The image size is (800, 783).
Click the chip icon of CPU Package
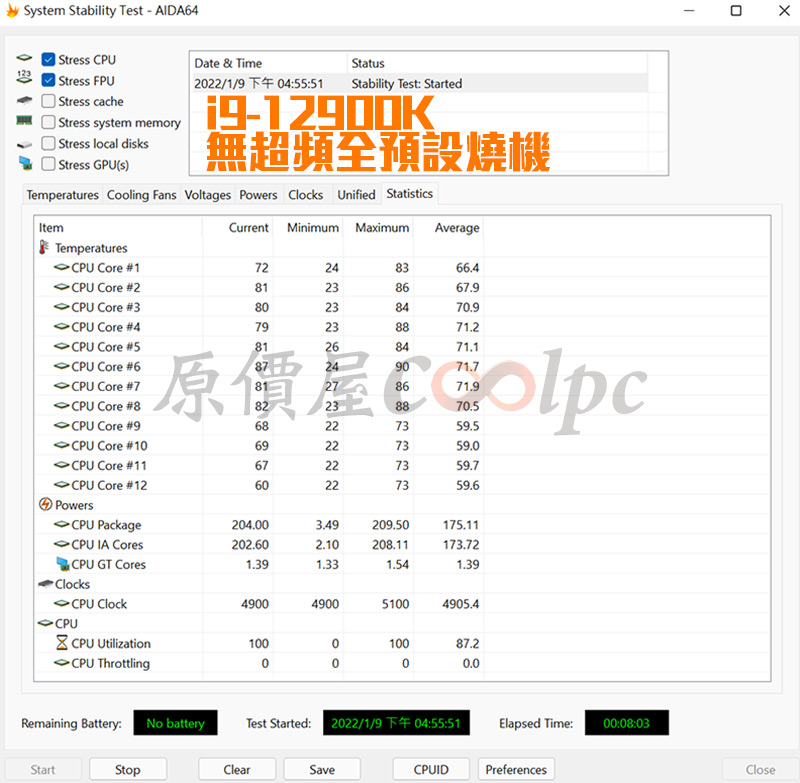62,524
